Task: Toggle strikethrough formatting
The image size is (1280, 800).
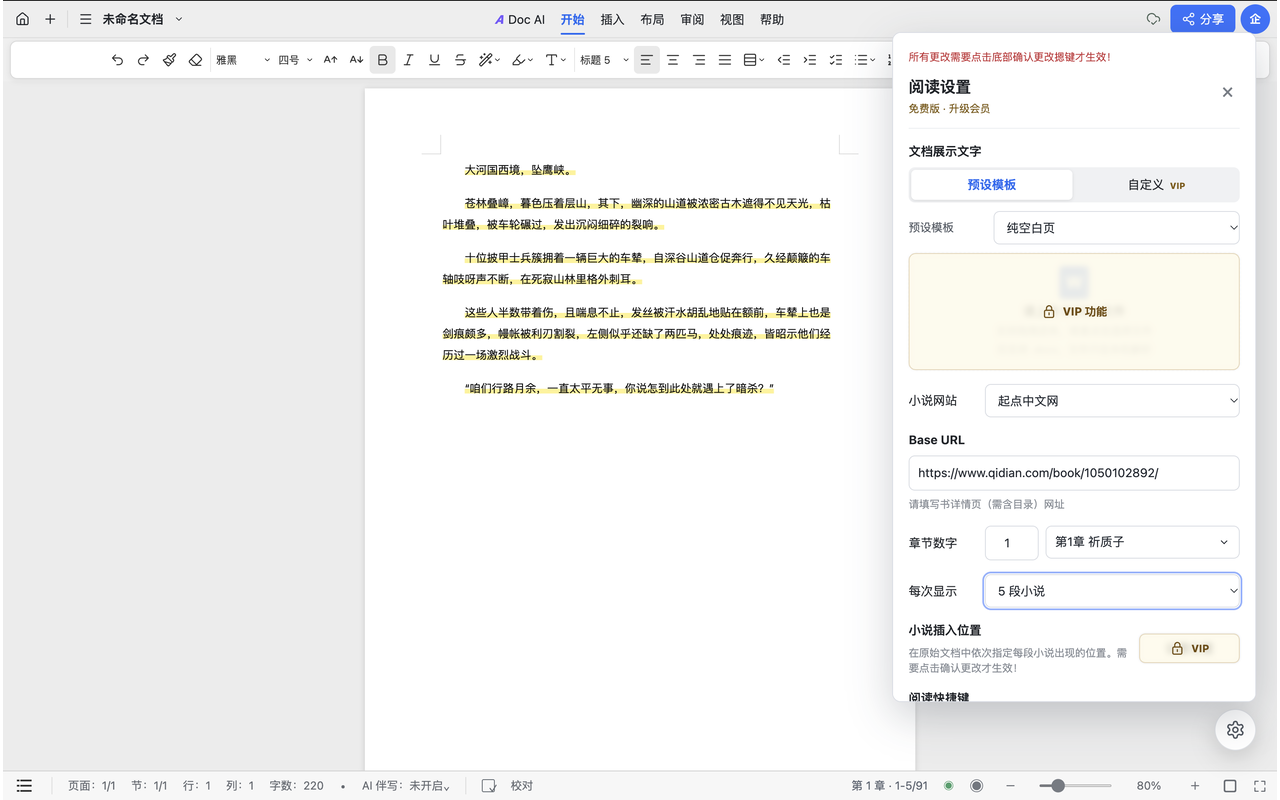Action: coord(460,60)
